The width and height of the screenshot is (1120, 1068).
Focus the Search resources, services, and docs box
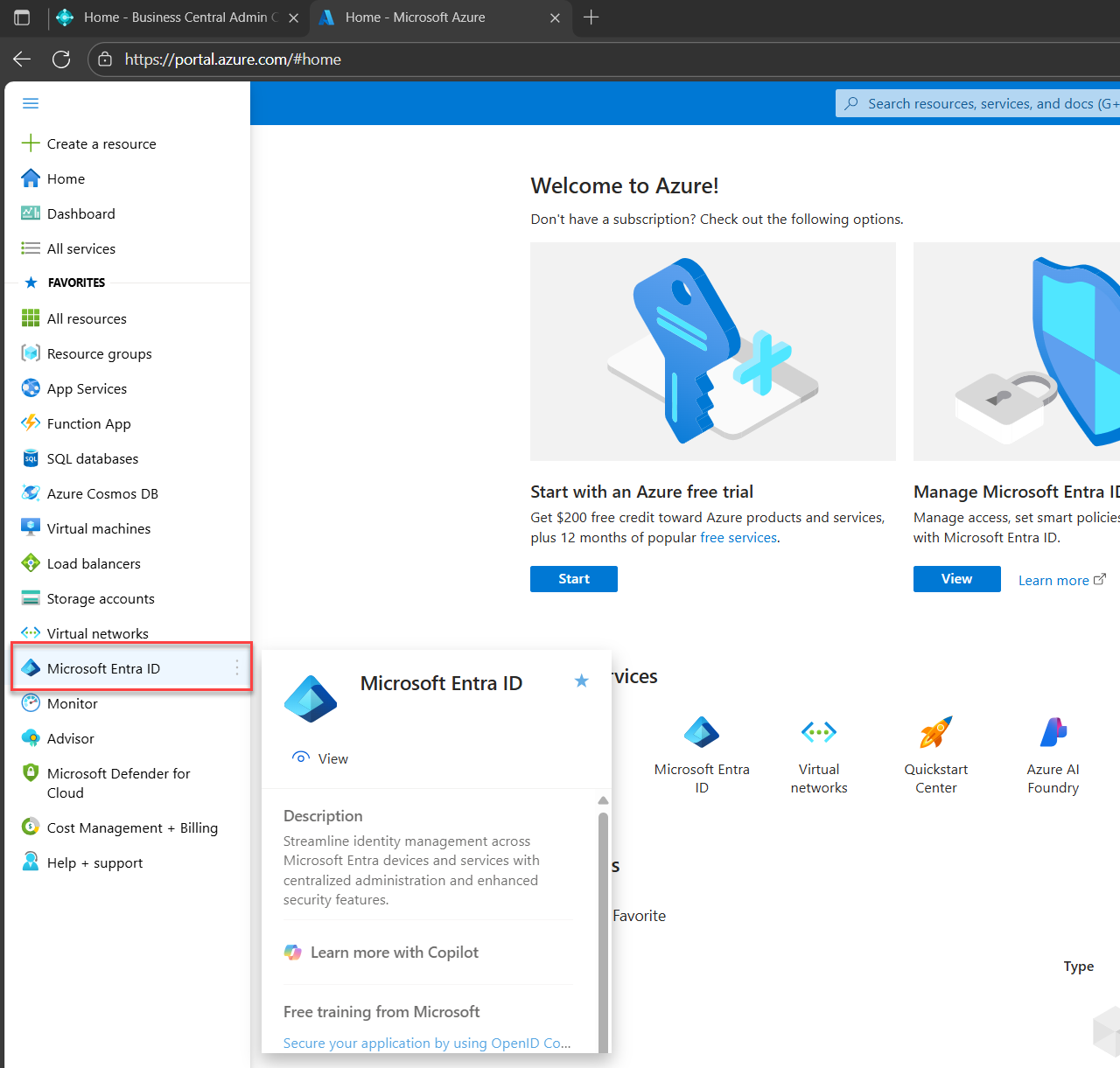point(978,103)
